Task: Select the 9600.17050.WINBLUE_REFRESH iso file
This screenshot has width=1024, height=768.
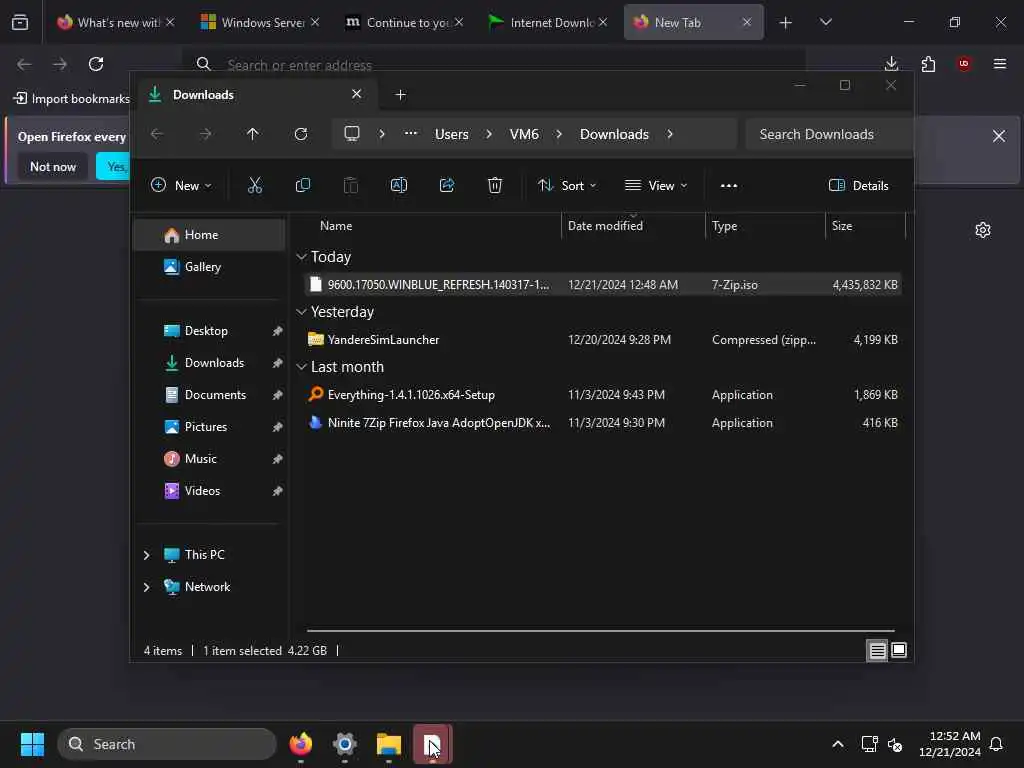Action: [603, 285]
